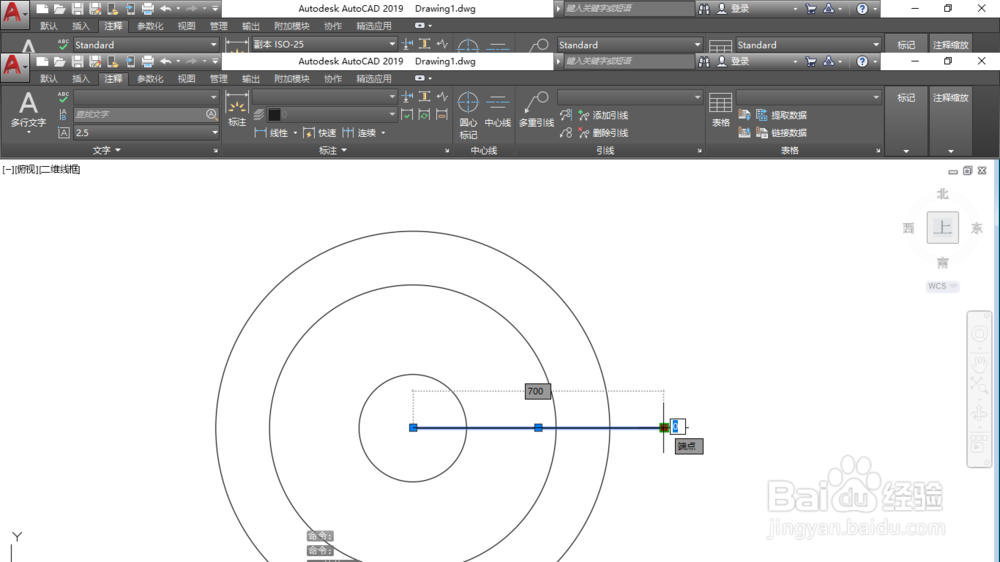Click the magnifier icon in the 查找文字 field
Viewport: 1000px width, 562px height.
211,114
